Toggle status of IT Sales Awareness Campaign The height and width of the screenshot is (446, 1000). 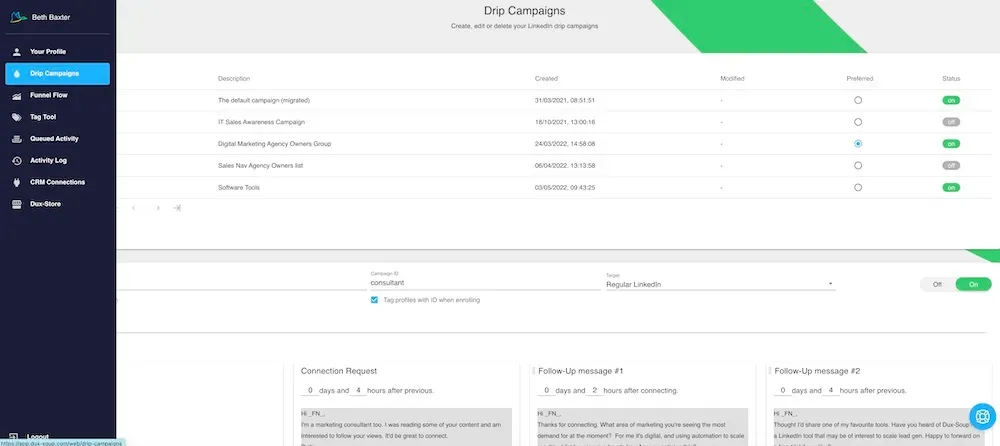coord(950,122)
